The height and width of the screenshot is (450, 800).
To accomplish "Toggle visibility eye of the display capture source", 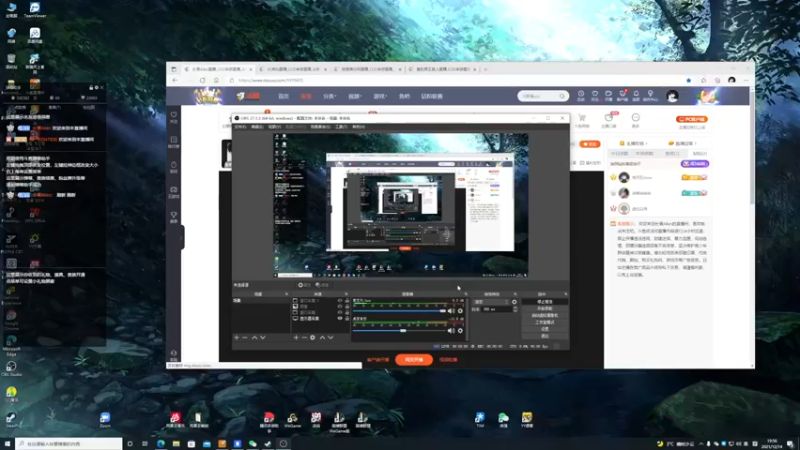I will (340, 318).
